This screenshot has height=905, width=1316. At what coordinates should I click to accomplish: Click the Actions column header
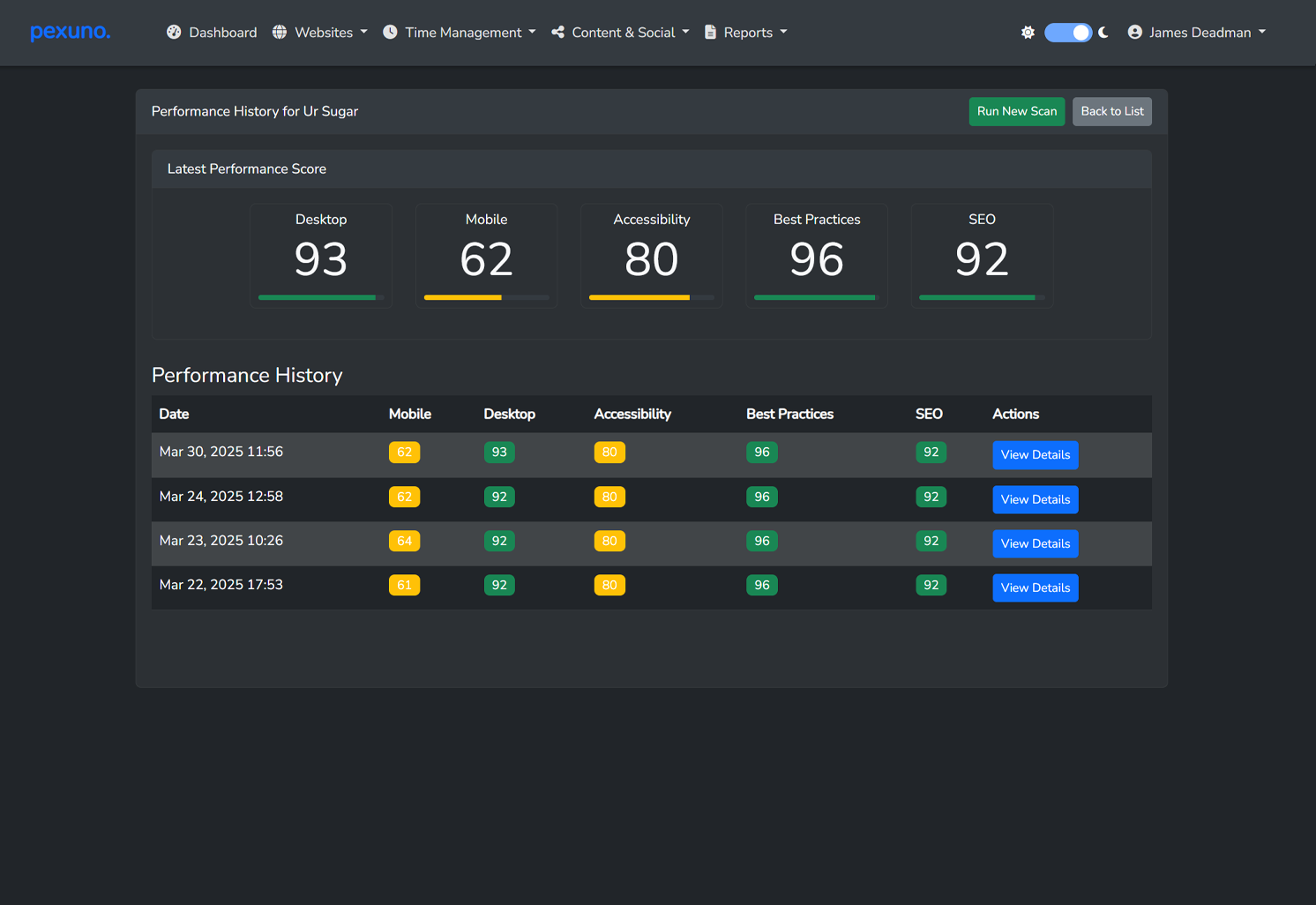(x=1016, y=414)
